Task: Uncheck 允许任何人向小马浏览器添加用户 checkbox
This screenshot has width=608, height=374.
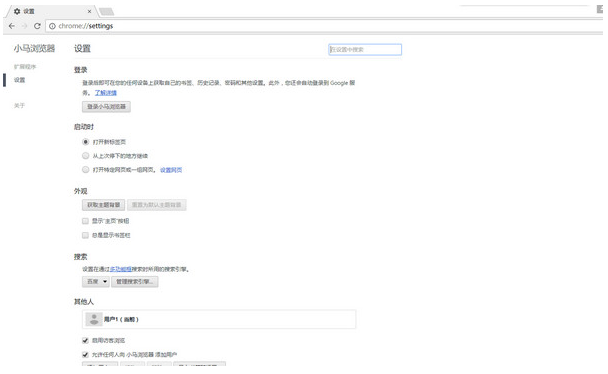Action: click(x=85, y=354)
